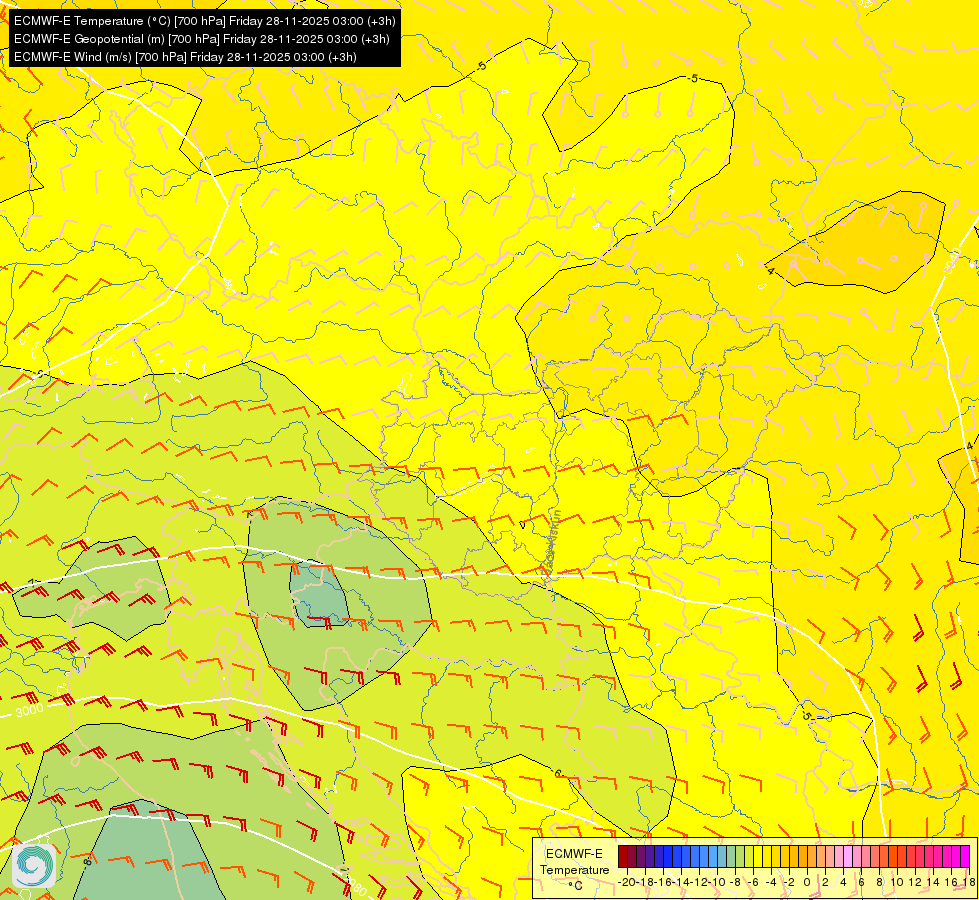Click the °C unit in the legend
This screenshot has height=900, width=979.
coord(576,886)
